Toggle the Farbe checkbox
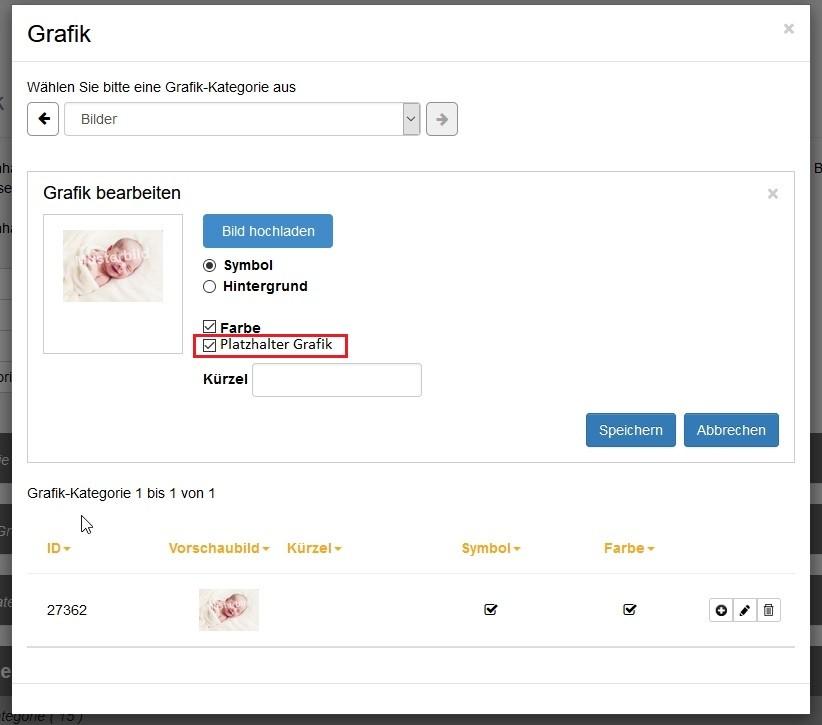 point(209,327)
